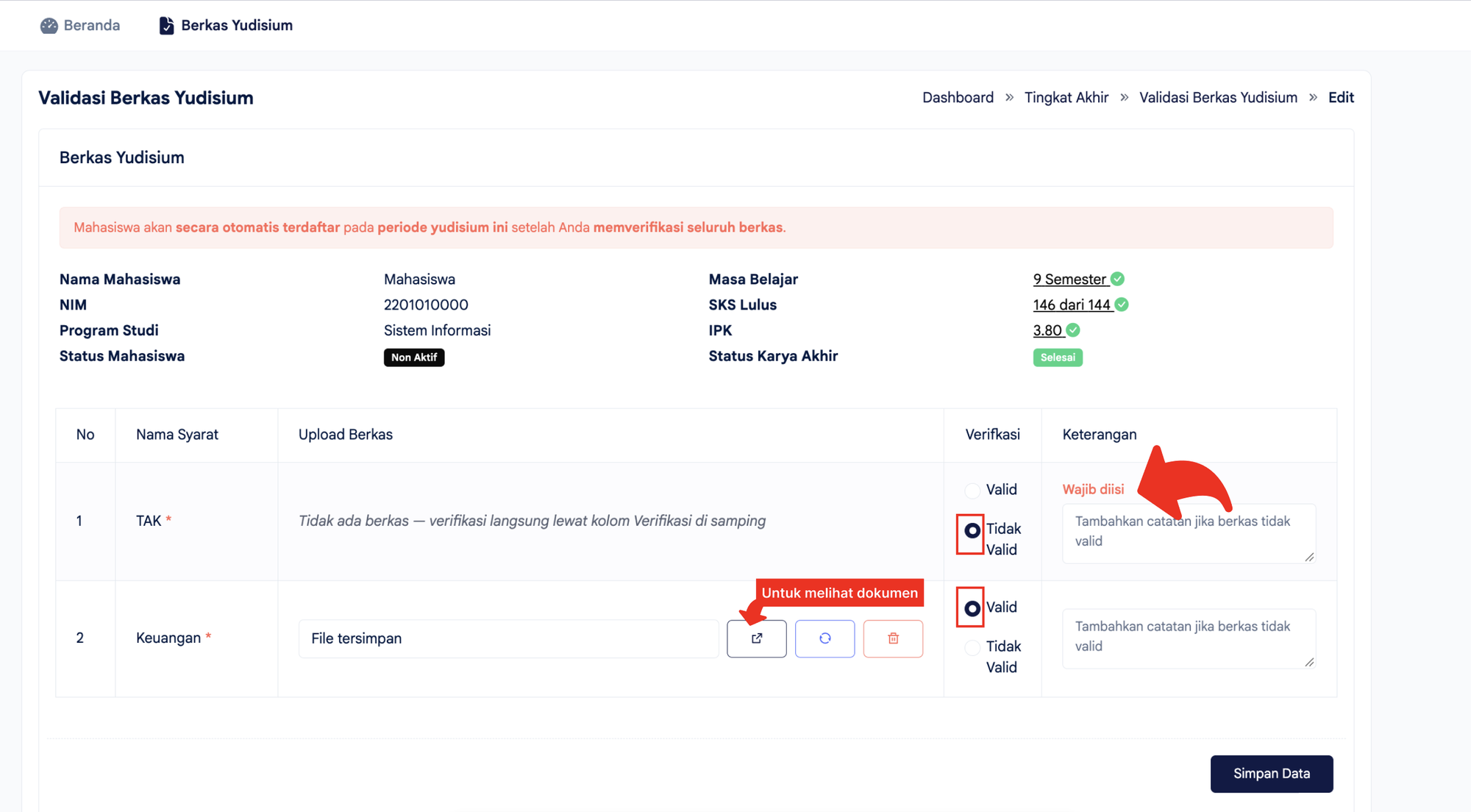
Task: Select Tidak Valid radio for TAK row
Action: [x=972, y=530]
